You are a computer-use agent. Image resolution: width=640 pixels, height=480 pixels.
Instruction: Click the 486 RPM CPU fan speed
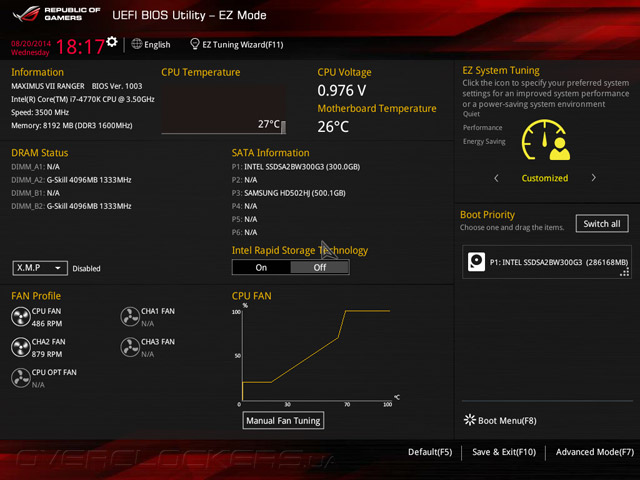coord(47,324)
